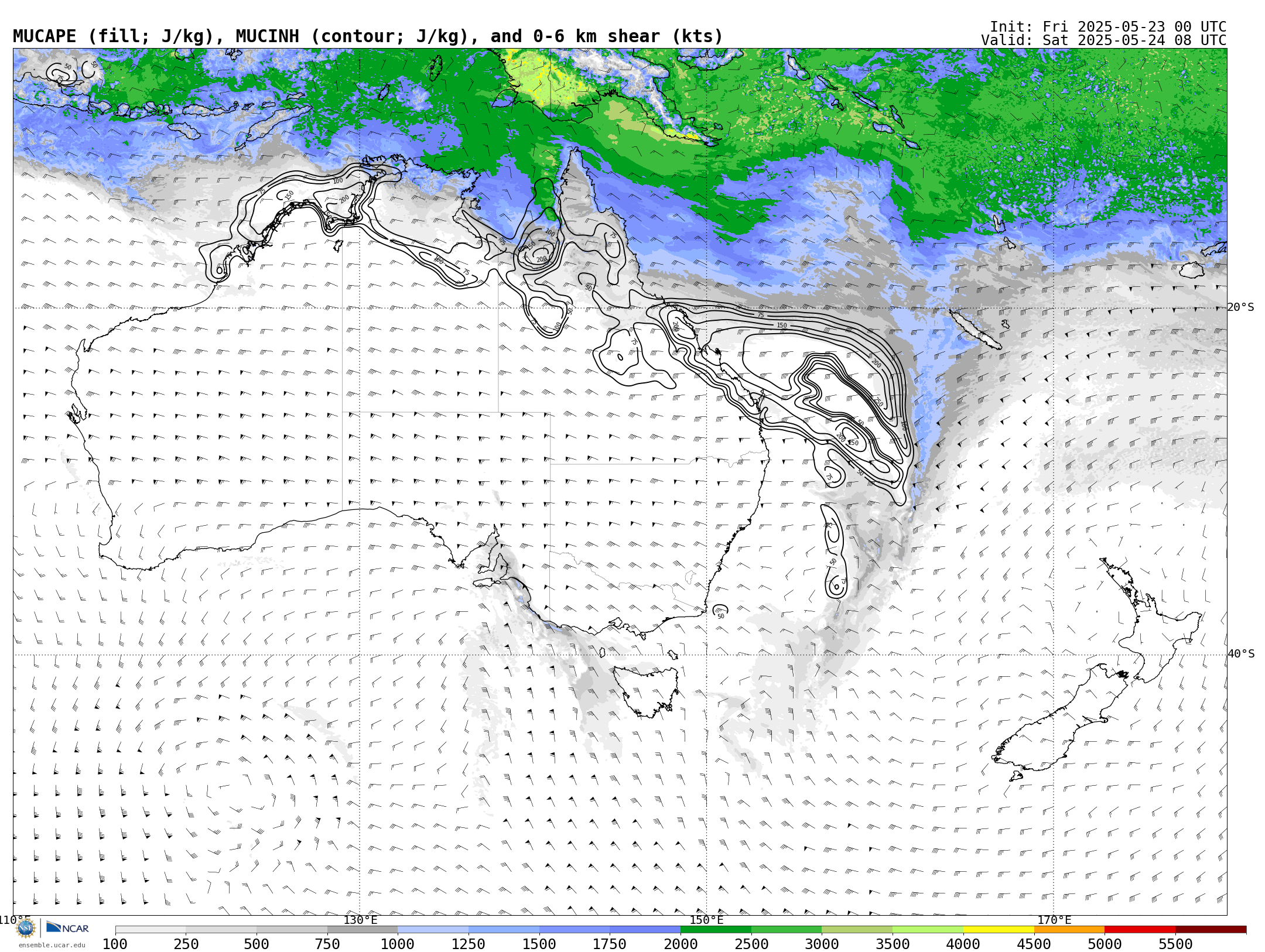Pick the dark gray 750–1000 colorbar swatch
The width and height of the screenshot is (1265, 952).
(363, 930)
